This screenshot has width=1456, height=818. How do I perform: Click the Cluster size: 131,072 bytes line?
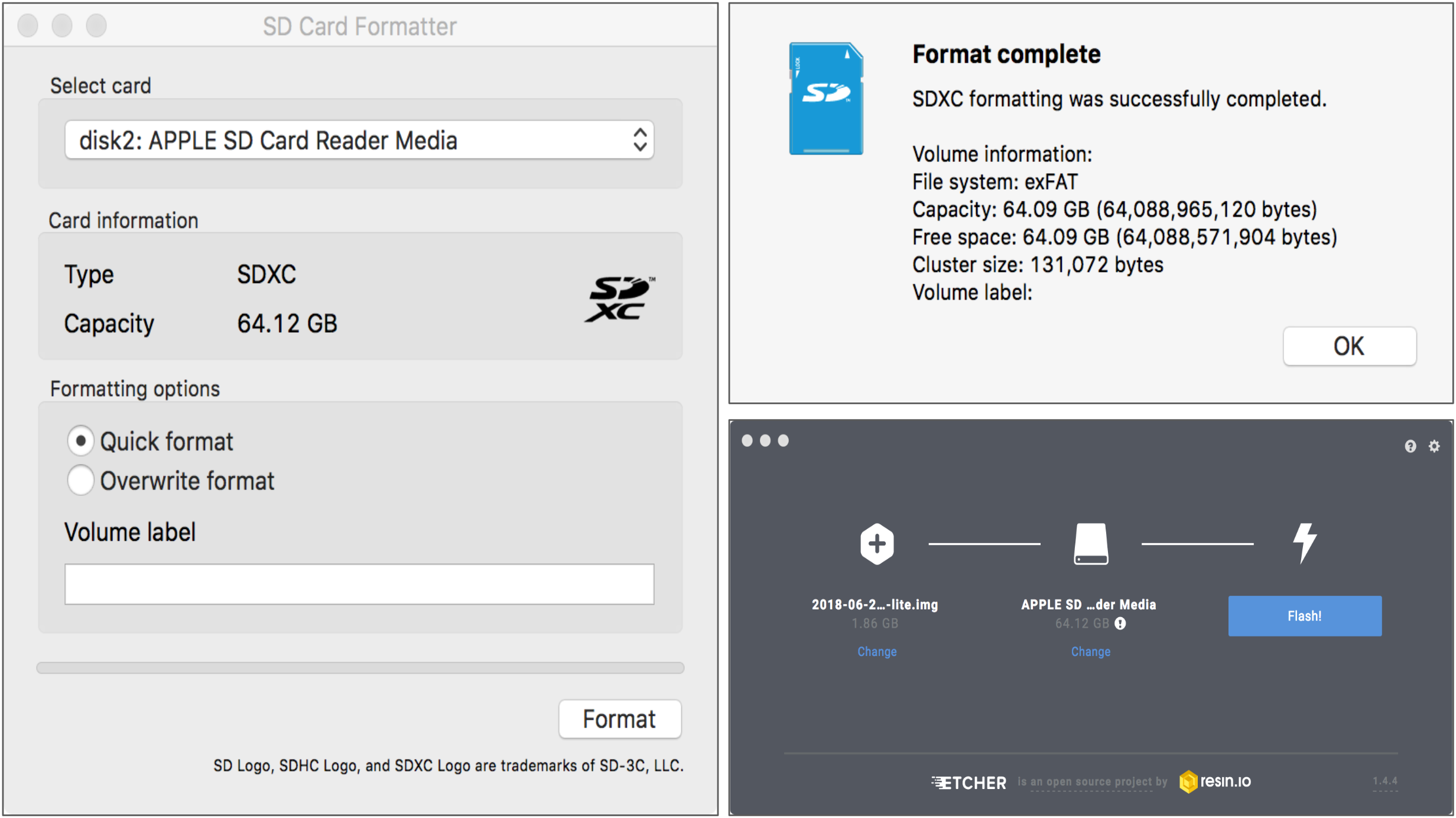coord(1038,265)
